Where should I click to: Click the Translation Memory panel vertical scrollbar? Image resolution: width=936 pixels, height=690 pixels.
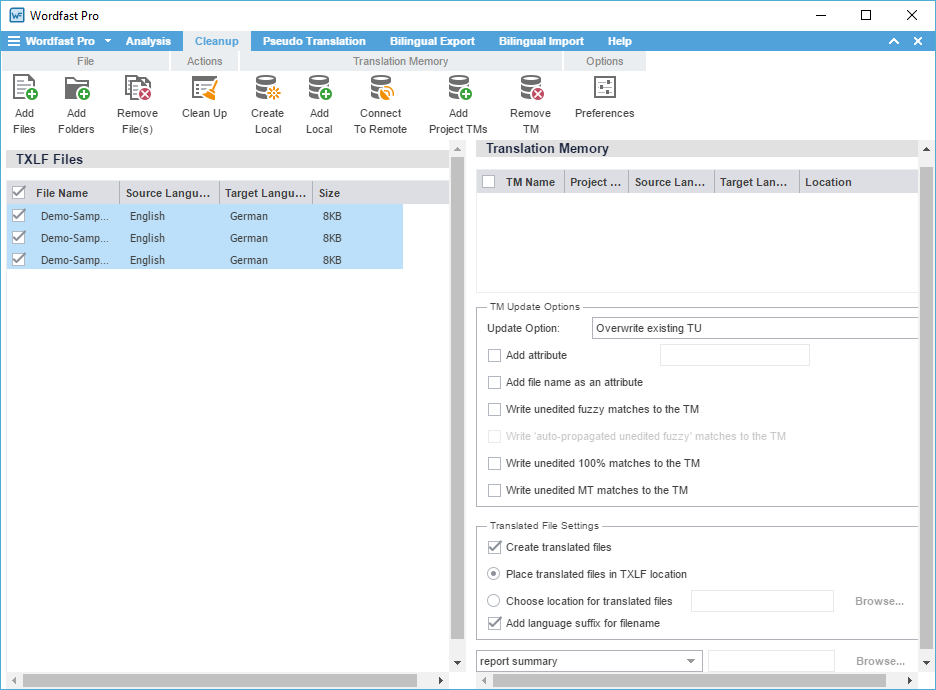[x=926, y=408]
